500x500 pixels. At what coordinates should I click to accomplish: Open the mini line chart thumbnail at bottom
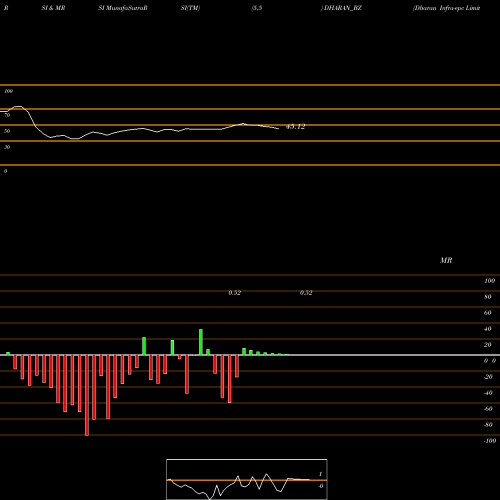tap(247, 479)
